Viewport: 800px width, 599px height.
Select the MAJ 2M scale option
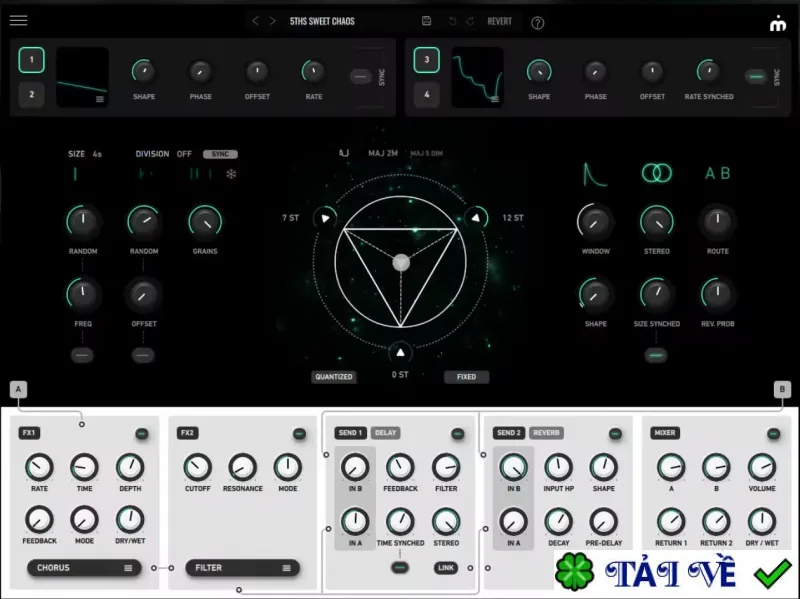[x=383, y=153]
